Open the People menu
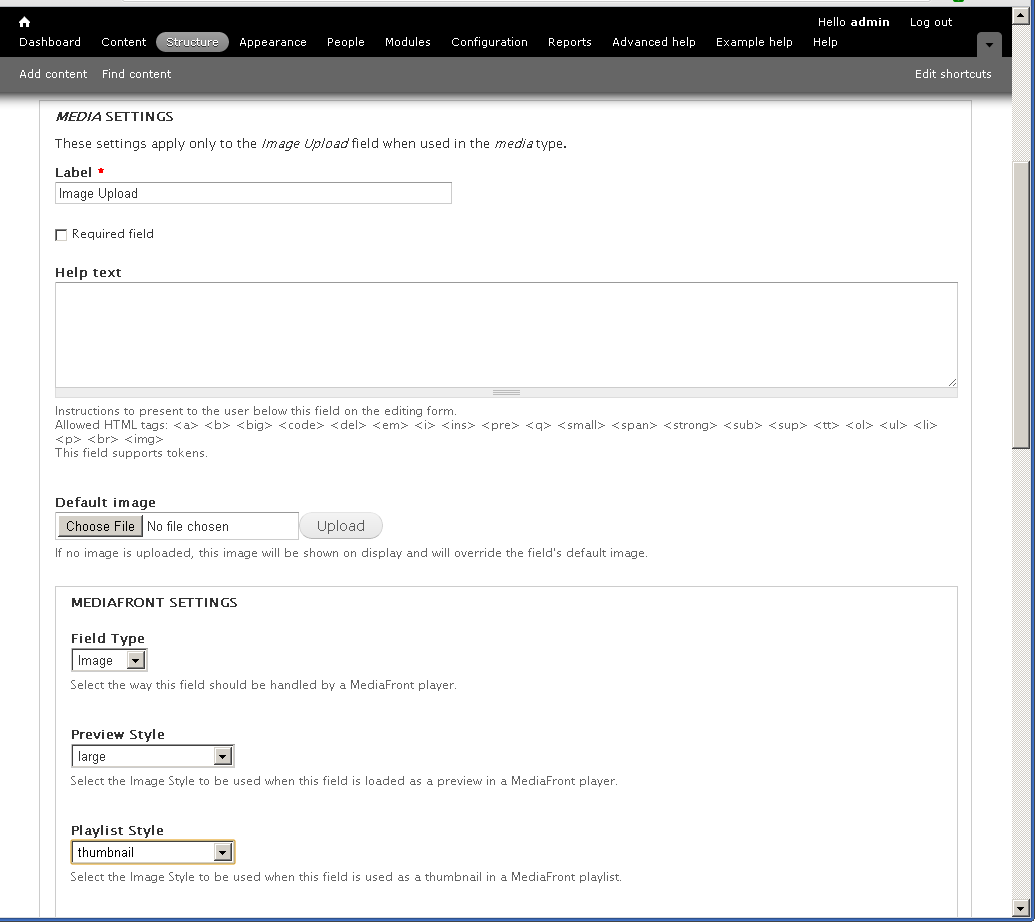 pyautogui.click(x=345, y=42)
